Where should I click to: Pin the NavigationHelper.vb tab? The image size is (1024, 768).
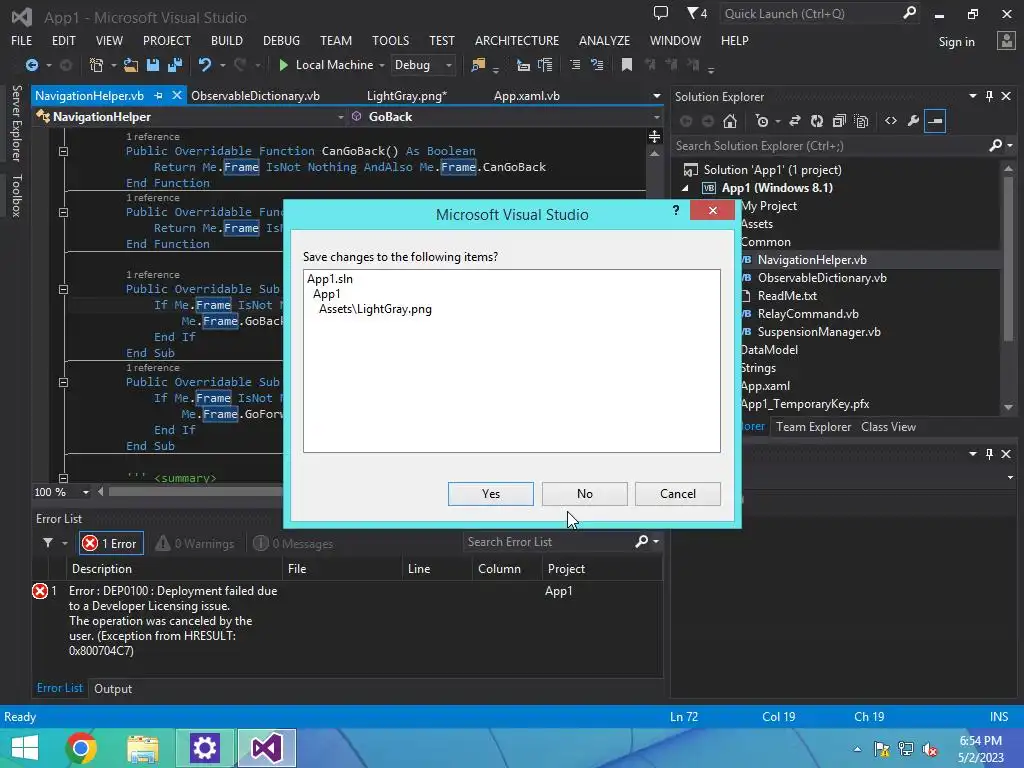click(158, 95)
